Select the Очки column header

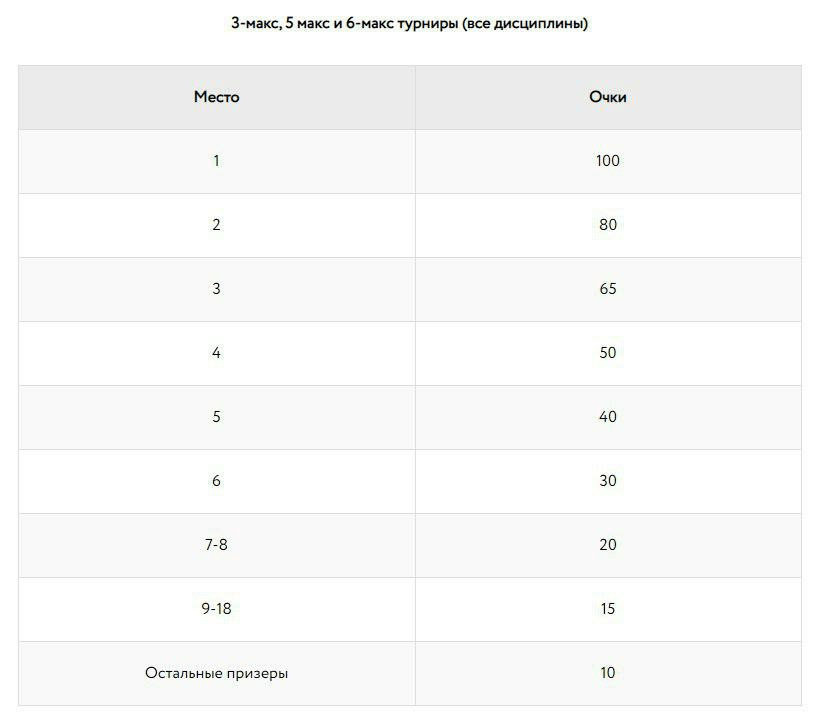[608, 97]
